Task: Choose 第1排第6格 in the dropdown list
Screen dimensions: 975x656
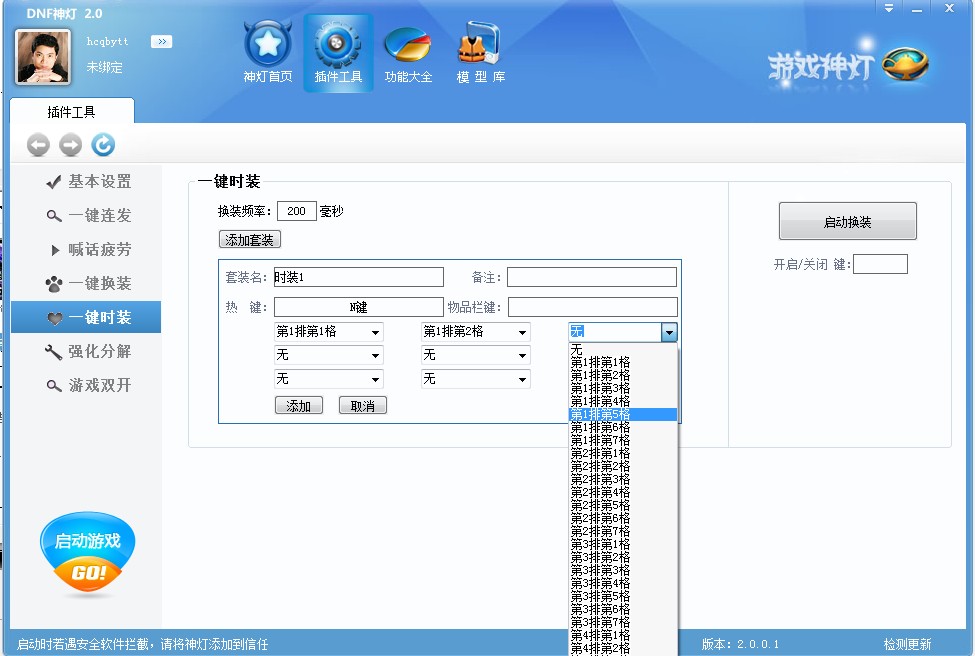Action: pyautogui.click(x=623, y=427)
